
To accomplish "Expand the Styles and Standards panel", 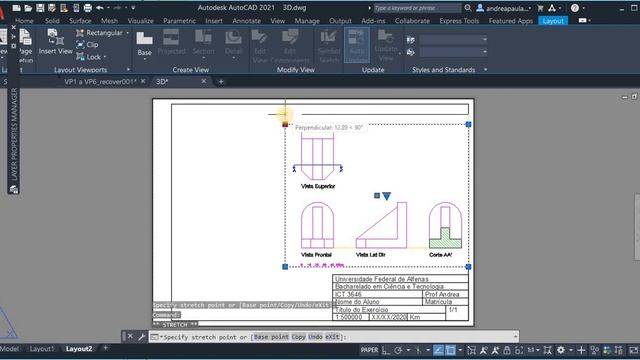I will pos(485,69).
